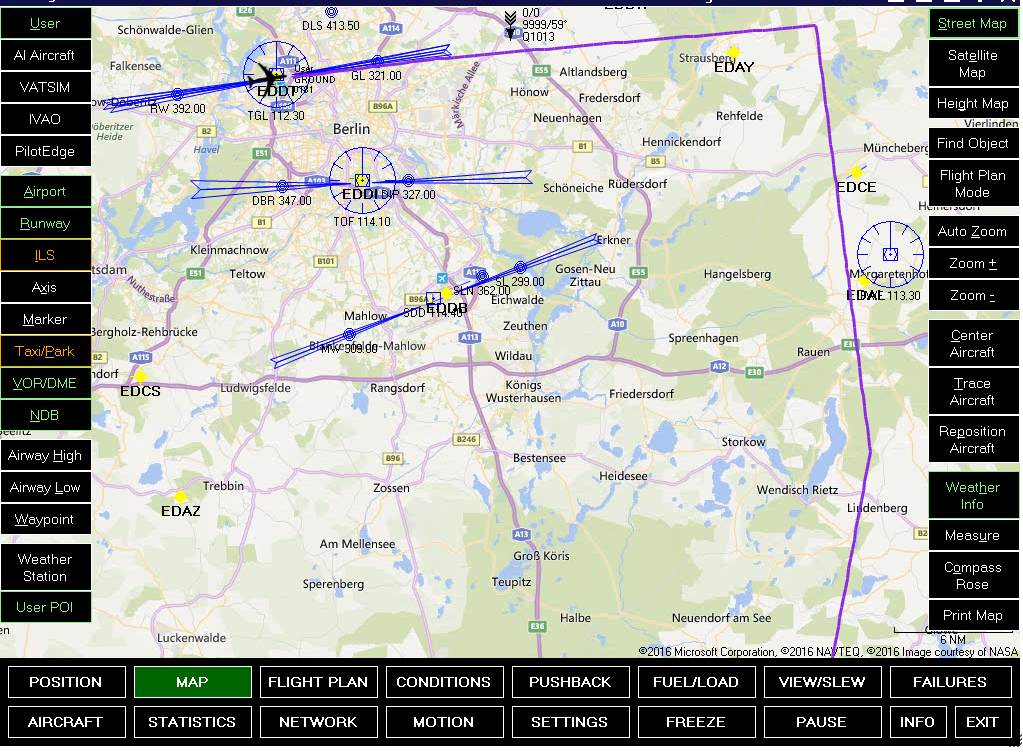Click the DIP 327.00 marker symbol
The height and width of the screenshot is (755, 1023).
pos(408,180)
